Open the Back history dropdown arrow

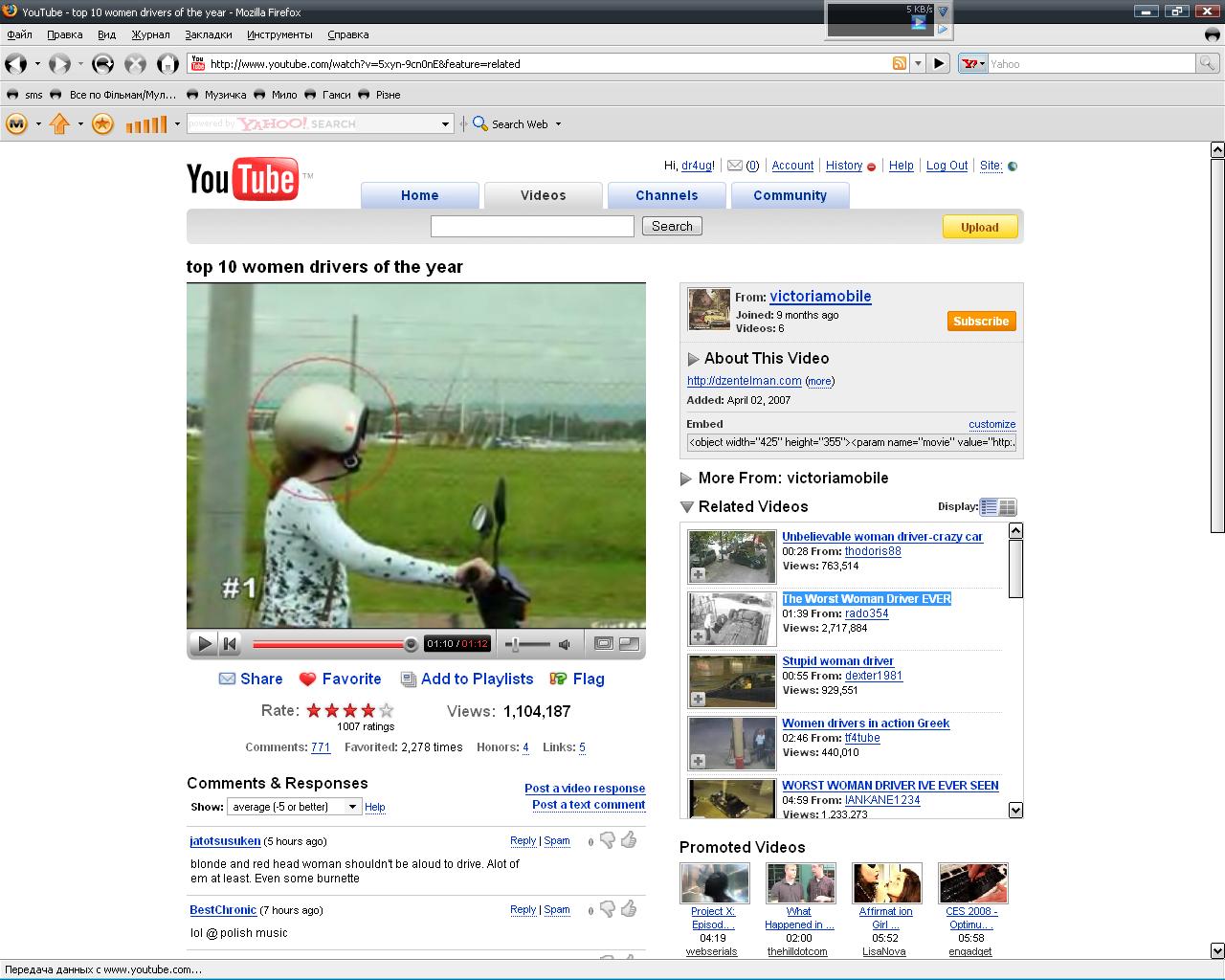37,64
